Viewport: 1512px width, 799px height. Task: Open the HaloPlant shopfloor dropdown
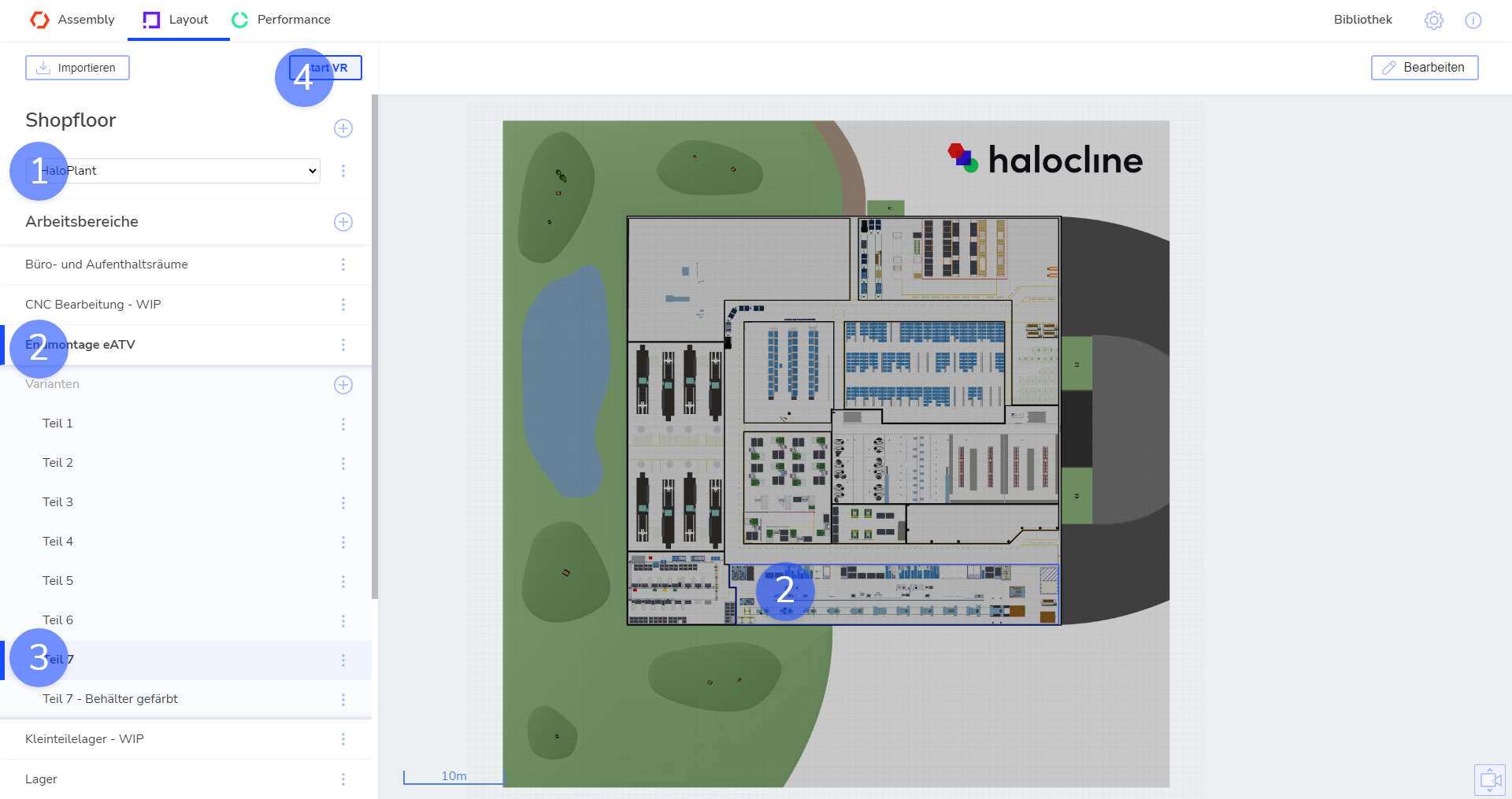[x=173, y=171]
